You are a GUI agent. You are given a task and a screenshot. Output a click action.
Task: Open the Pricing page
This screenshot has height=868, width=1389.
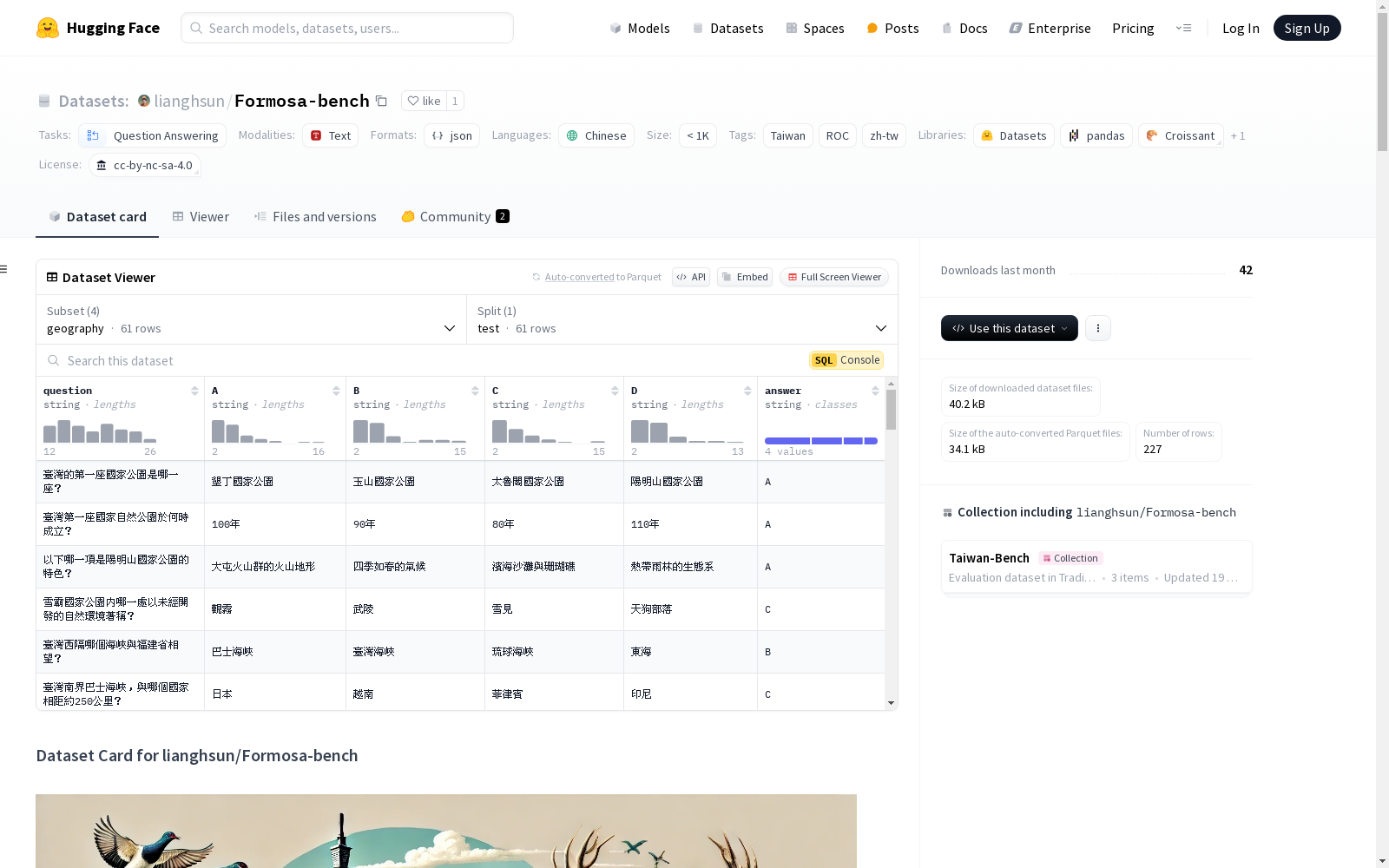pos(1133,28)
